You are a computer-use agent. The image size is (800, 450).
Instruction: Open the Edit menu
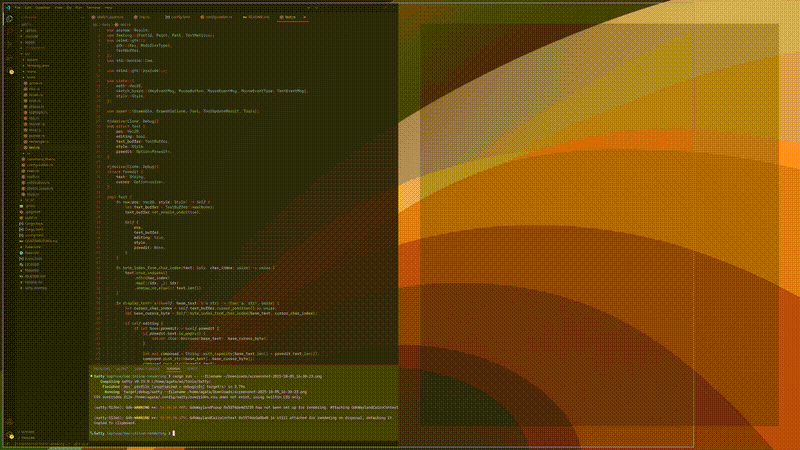click(28, 8)
